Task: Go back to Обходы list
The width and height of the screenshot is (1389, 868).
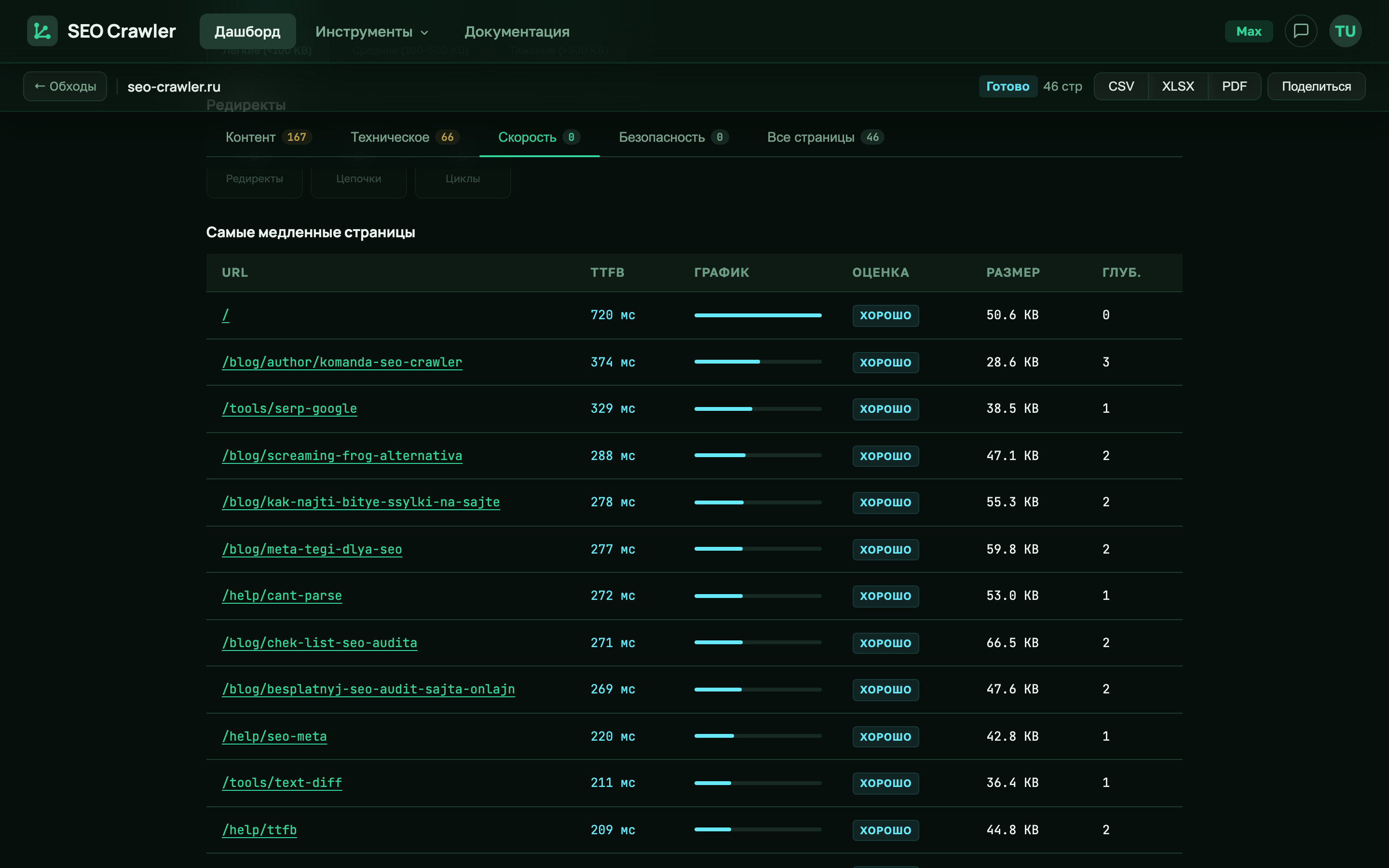Action: (x=65, y=86)
